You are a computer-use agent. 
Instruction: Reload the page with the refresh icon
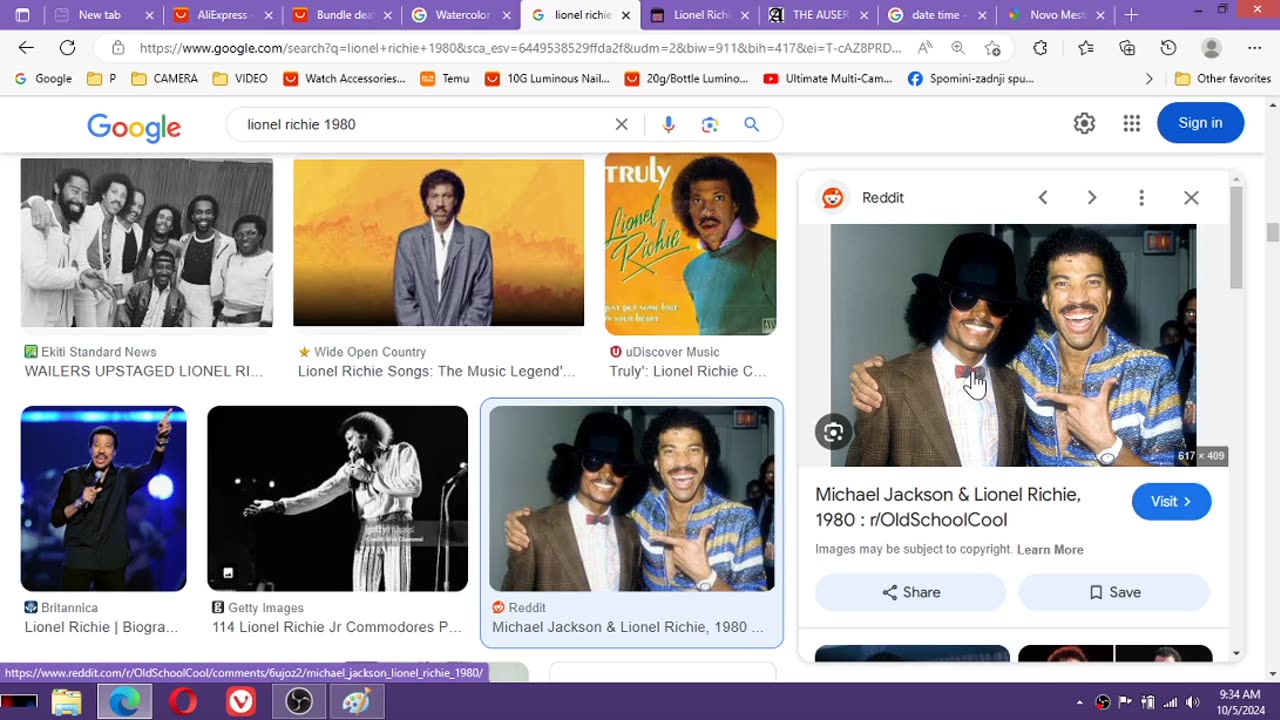(67, 48)
